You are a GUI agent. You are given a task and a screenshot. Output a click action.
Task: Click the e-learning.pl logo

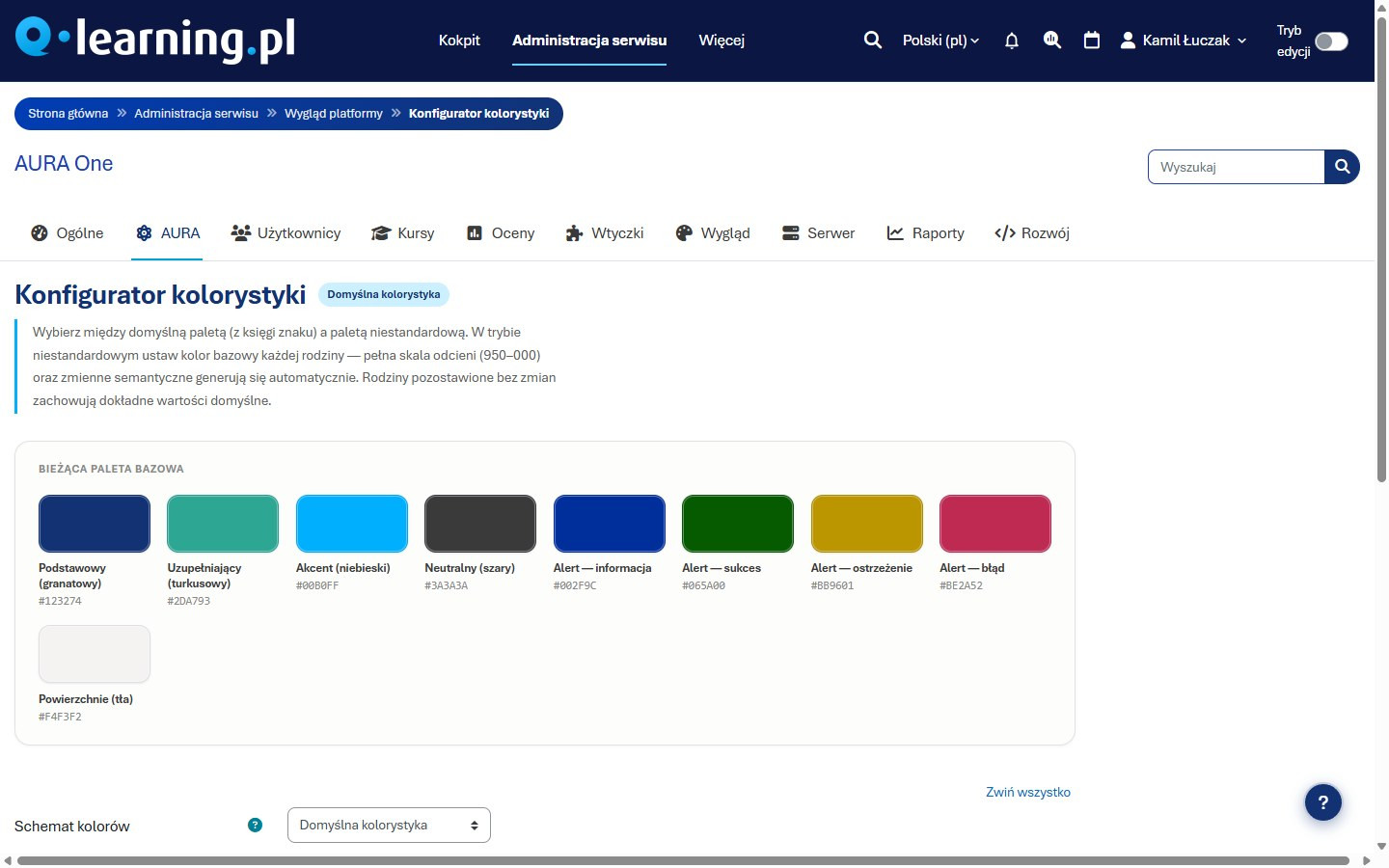tap(155, 40)
